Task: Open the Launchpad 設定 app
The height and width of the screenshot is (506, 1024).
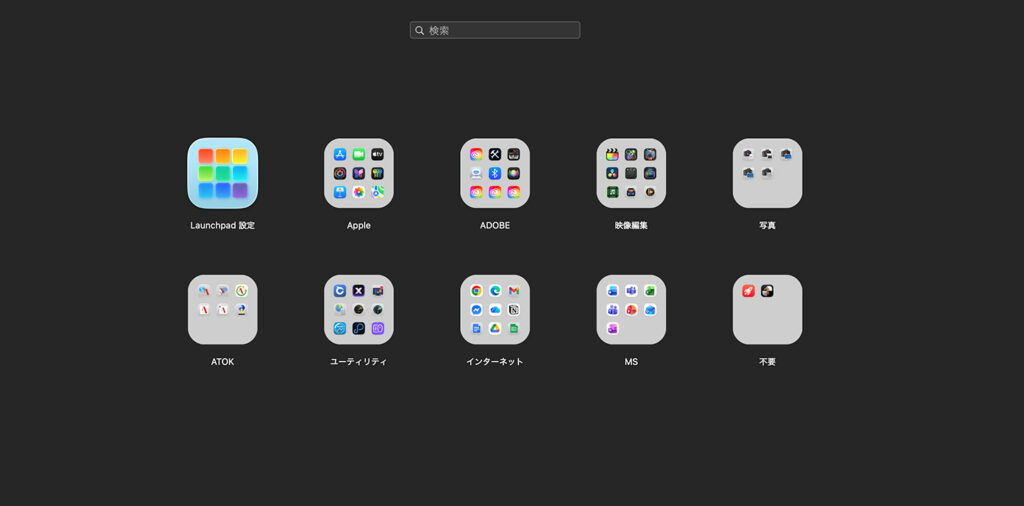Action: pos(222,173)
